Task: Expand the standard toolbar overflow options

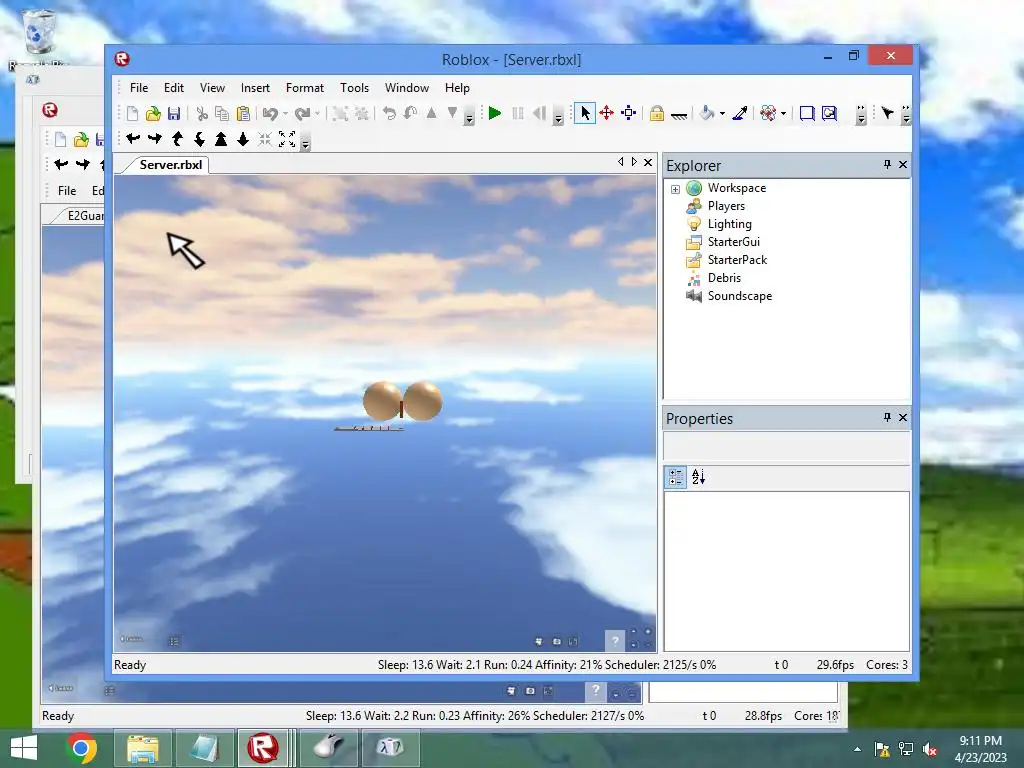Action: [469, 118]
